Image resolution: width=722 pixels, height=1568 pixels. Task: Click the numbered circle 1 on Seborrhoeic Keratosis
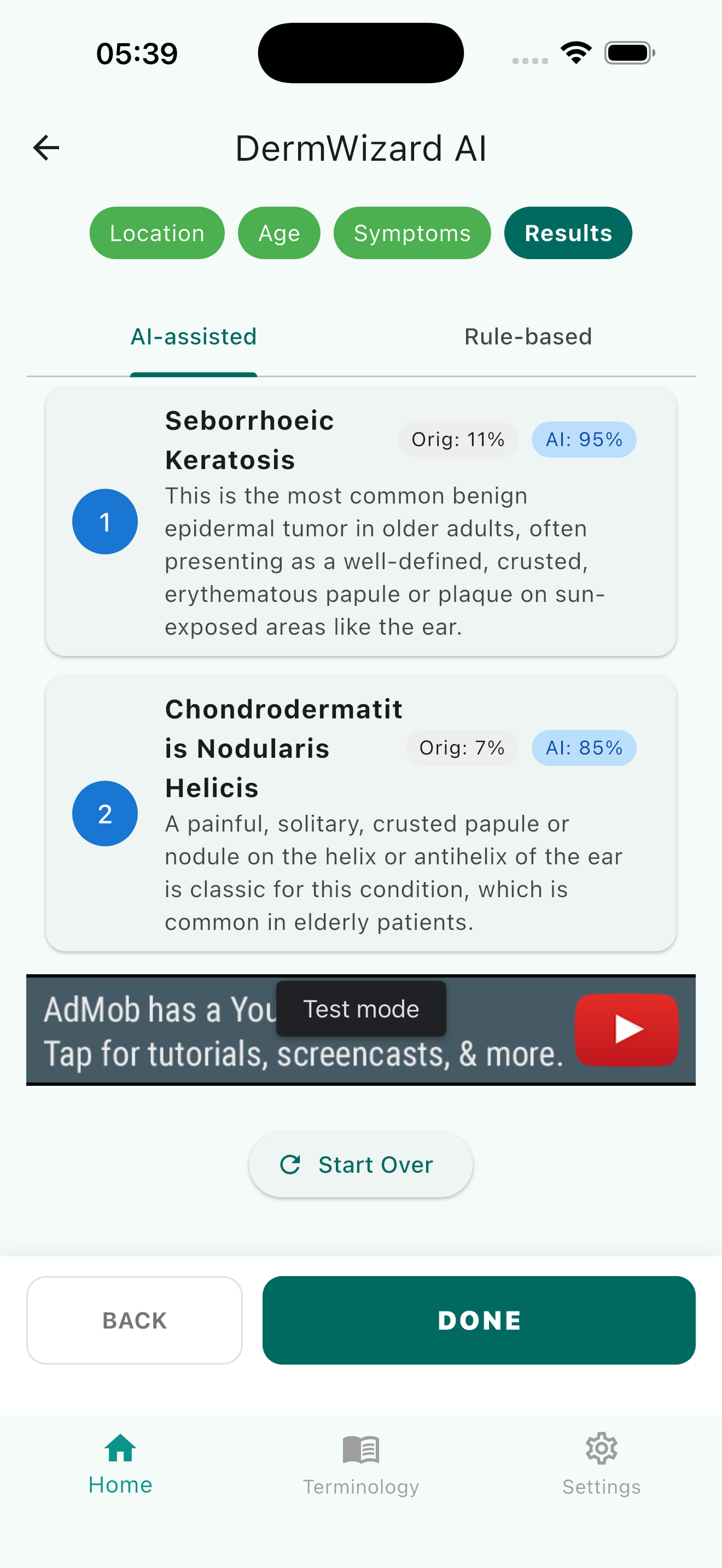click(x=104, y=521)
